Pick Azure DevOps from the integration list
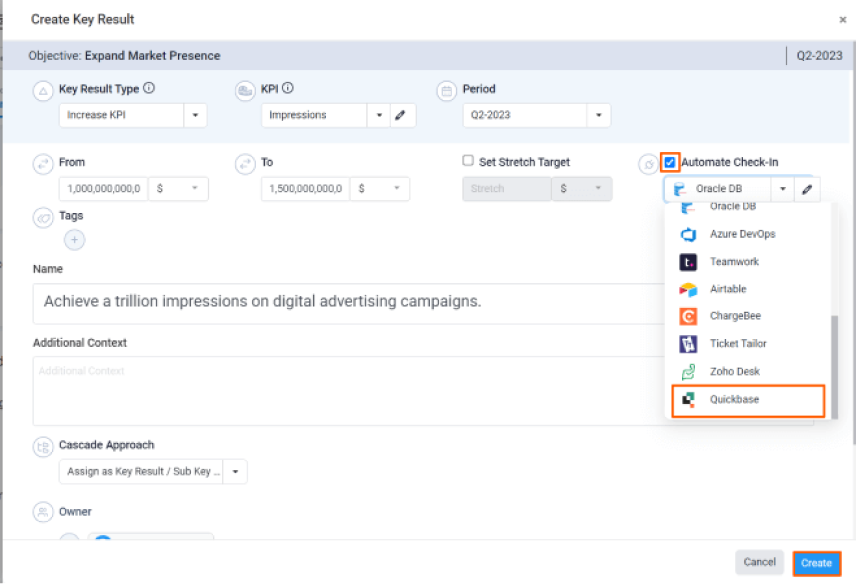 pyautogui.click(x=748, y=234)
